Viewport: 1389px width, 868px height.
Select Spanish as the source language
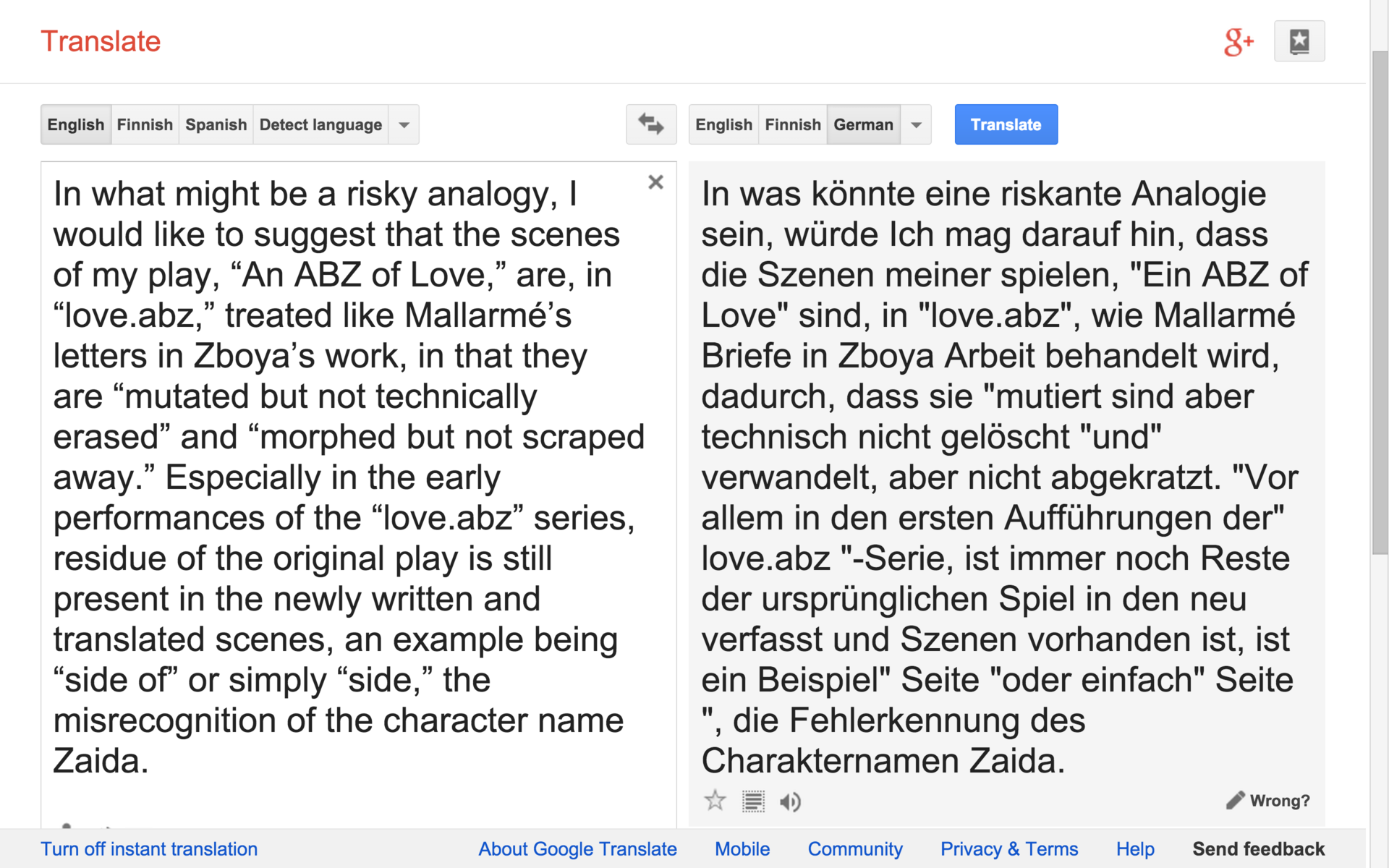tap(216, 124)
